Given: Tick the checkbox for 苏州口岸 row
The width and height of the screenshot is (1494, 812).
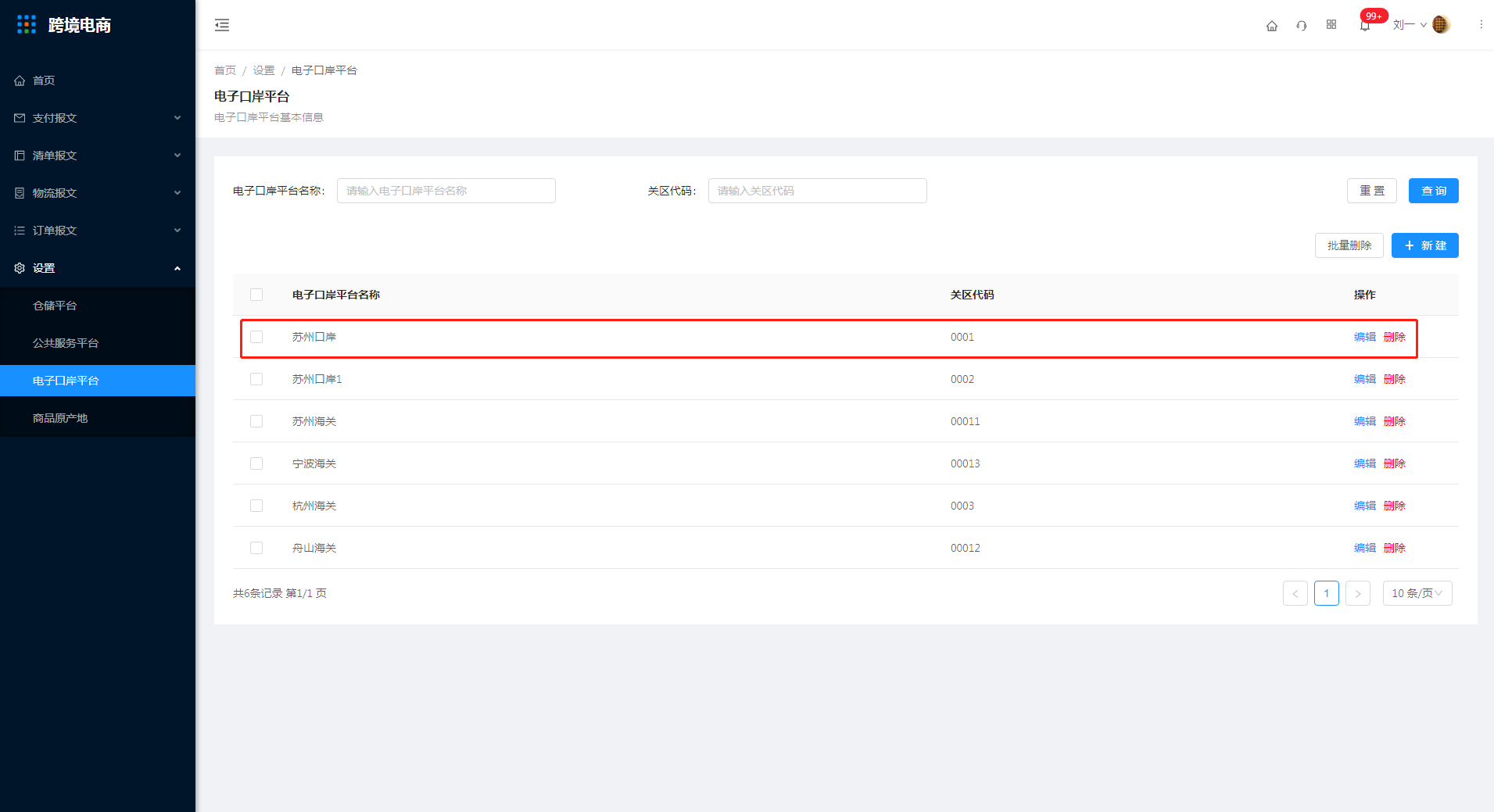Looking at the screenshot, I should pyautogui.click(x=256, y=337).
